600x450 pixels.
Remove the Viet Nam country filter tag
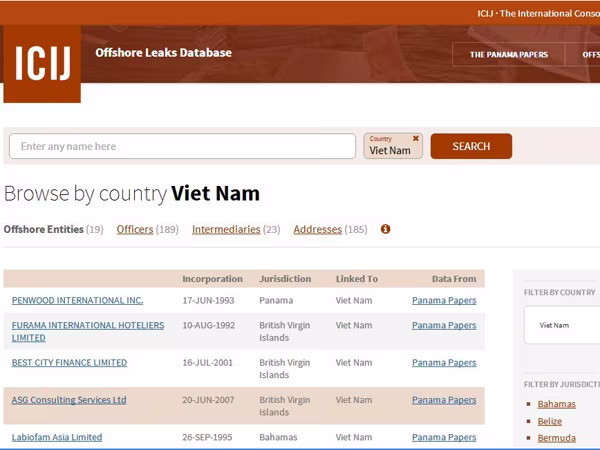pyautogui.click(x=416, y=139)
